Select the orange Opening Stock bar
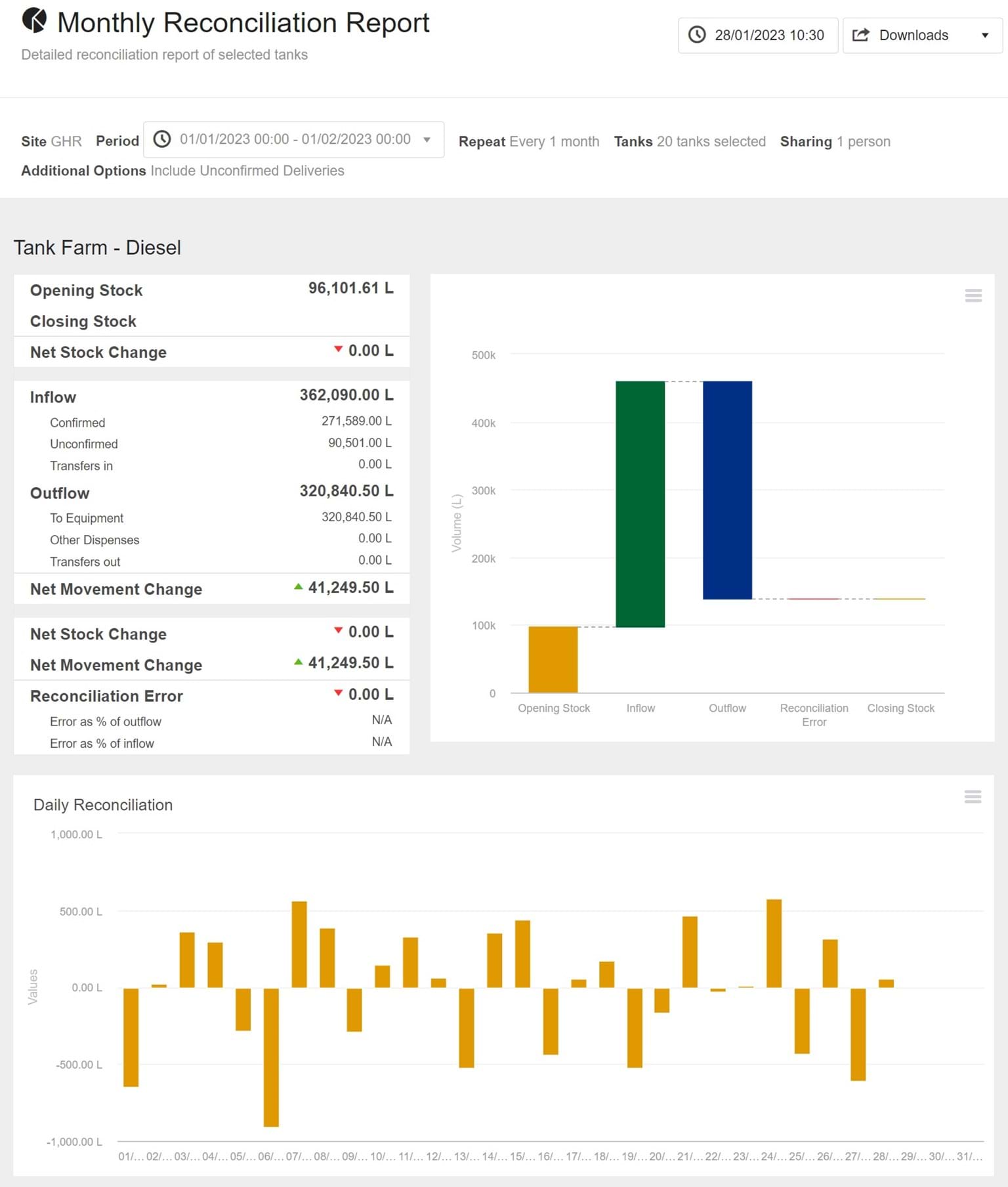This screenshot has height=1187, width=1008. pos(553,659)
